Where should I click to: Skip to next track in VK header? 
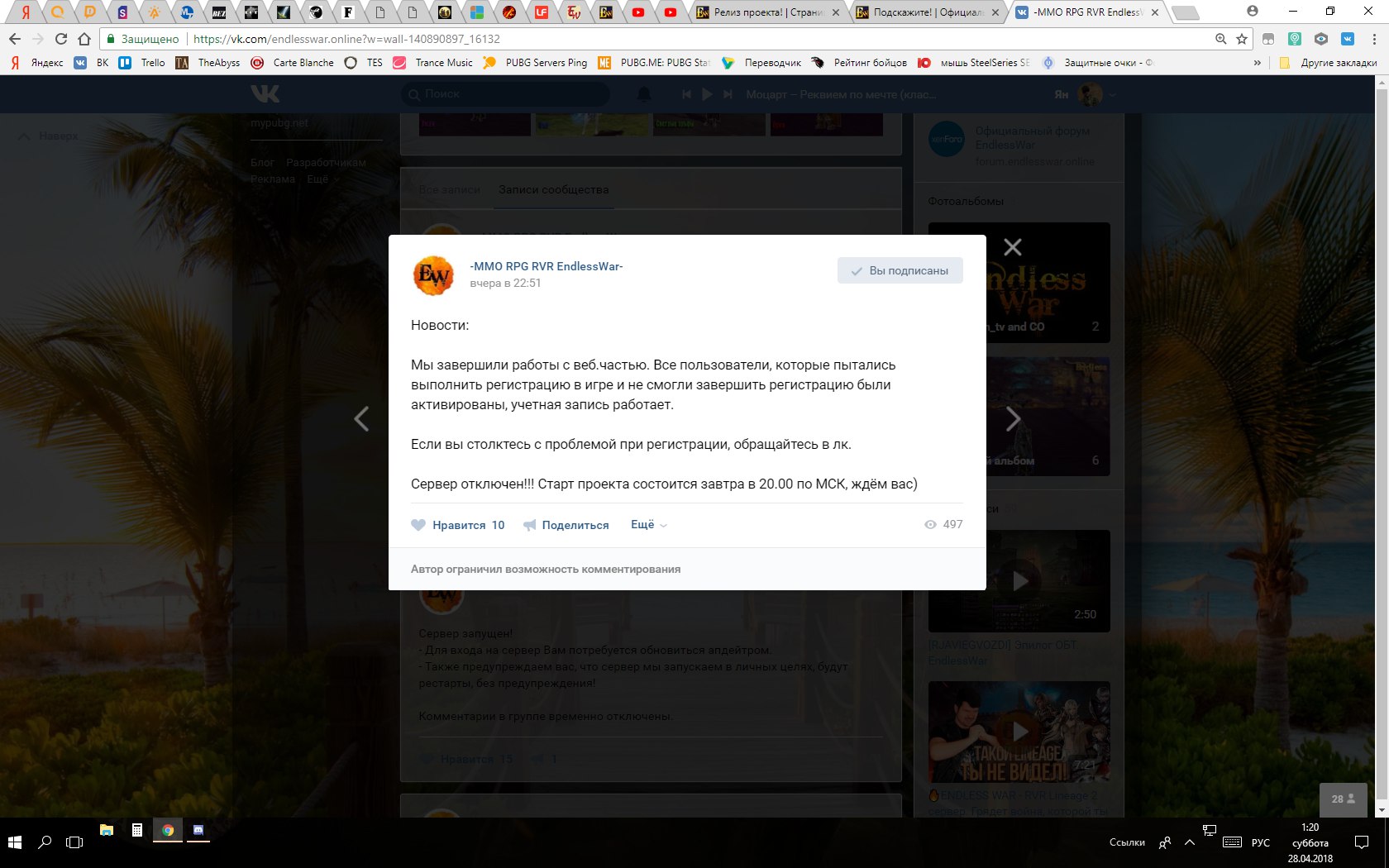click(x=728, y=94)
